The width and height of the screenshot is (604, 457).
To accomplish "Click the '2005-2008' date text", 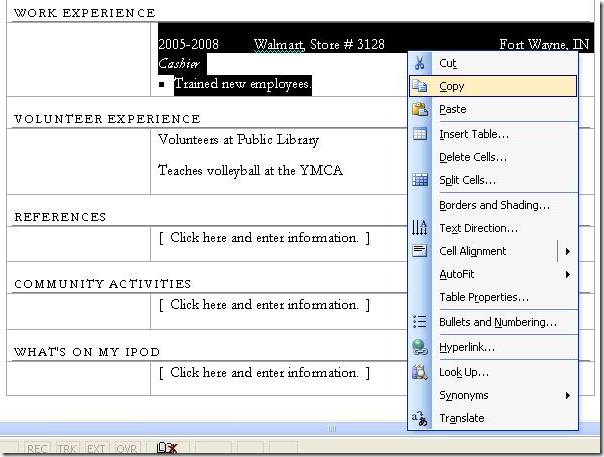I will coord(188,44).
